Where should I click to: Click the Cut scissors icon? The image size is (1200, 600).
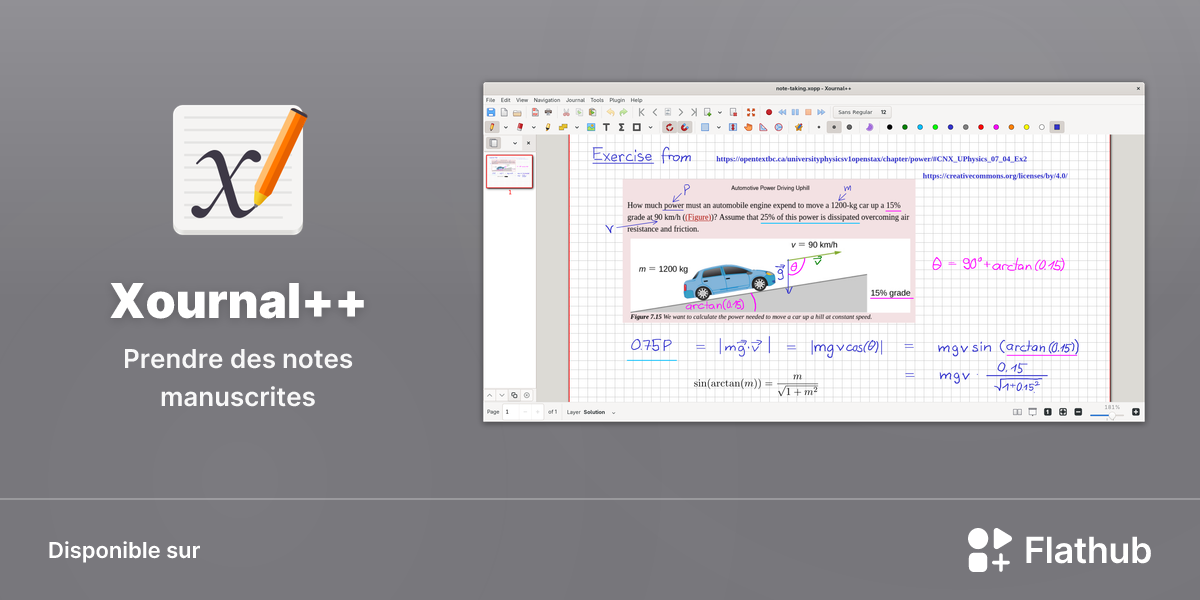[566, 112]
